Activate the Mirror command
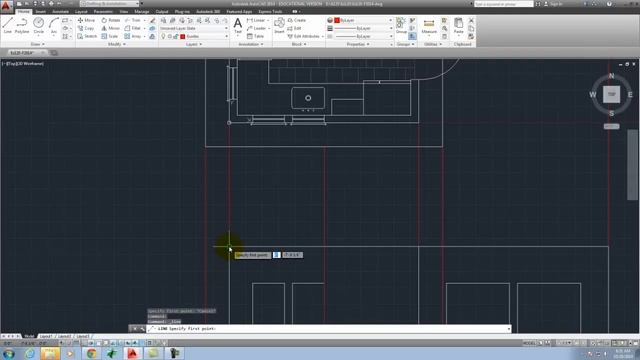Image resolution: width=640 pixels, height=360 pixels. point(111,28)
